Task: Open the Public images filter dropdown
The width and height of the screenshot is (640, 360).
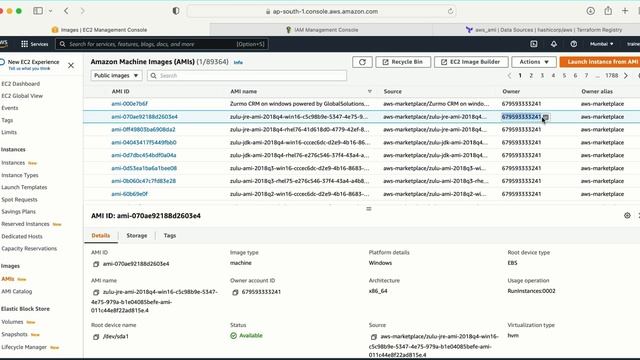Action: tap(116, 76)
